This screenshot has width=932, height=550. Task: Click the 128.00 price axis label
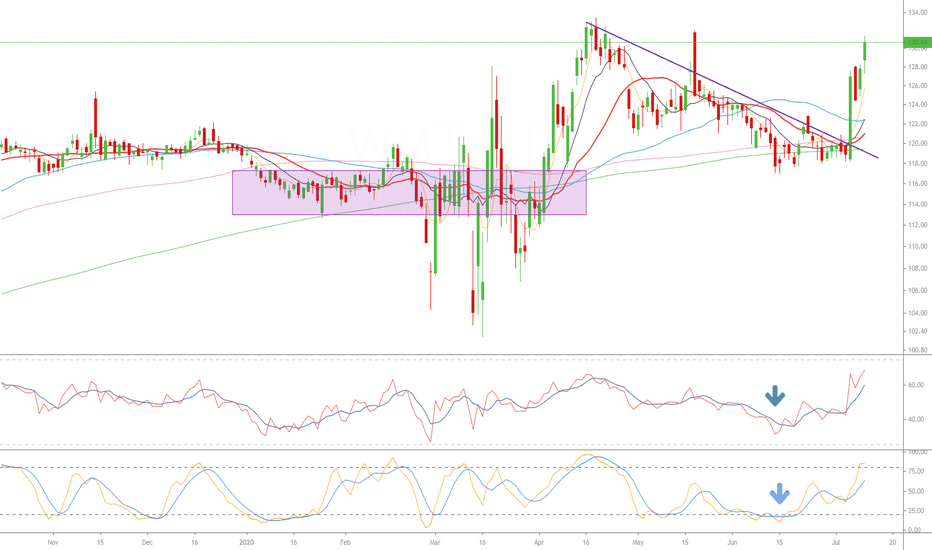click(918, 67)
